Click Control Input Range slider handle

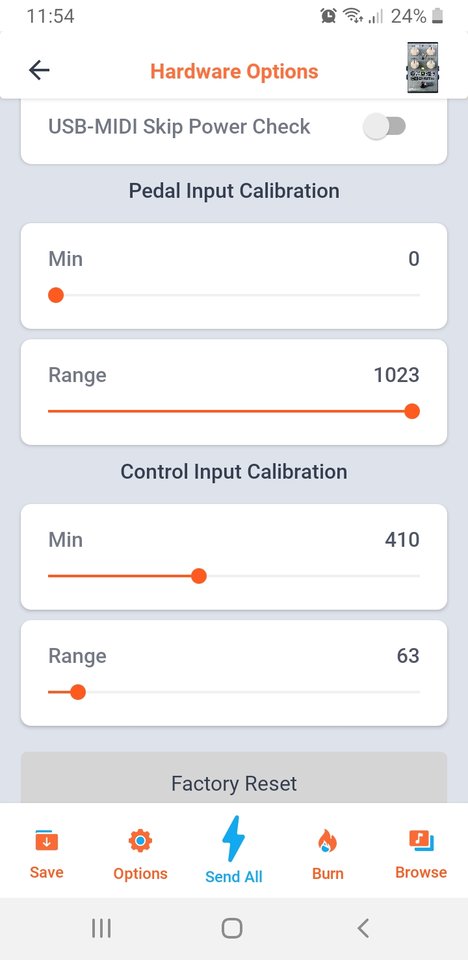coord(78,692)
